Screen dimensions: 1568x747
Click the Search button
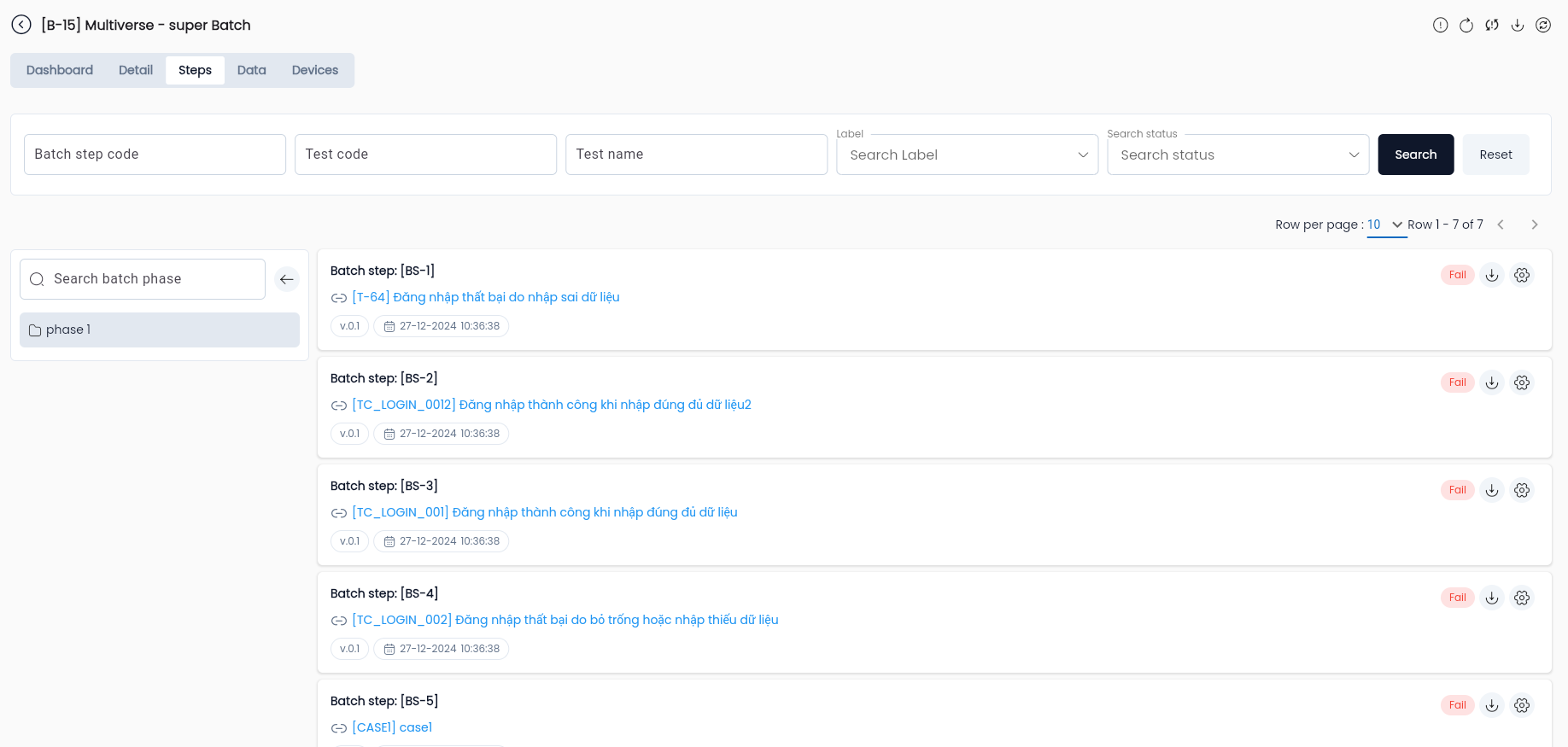click(1416, 155)
